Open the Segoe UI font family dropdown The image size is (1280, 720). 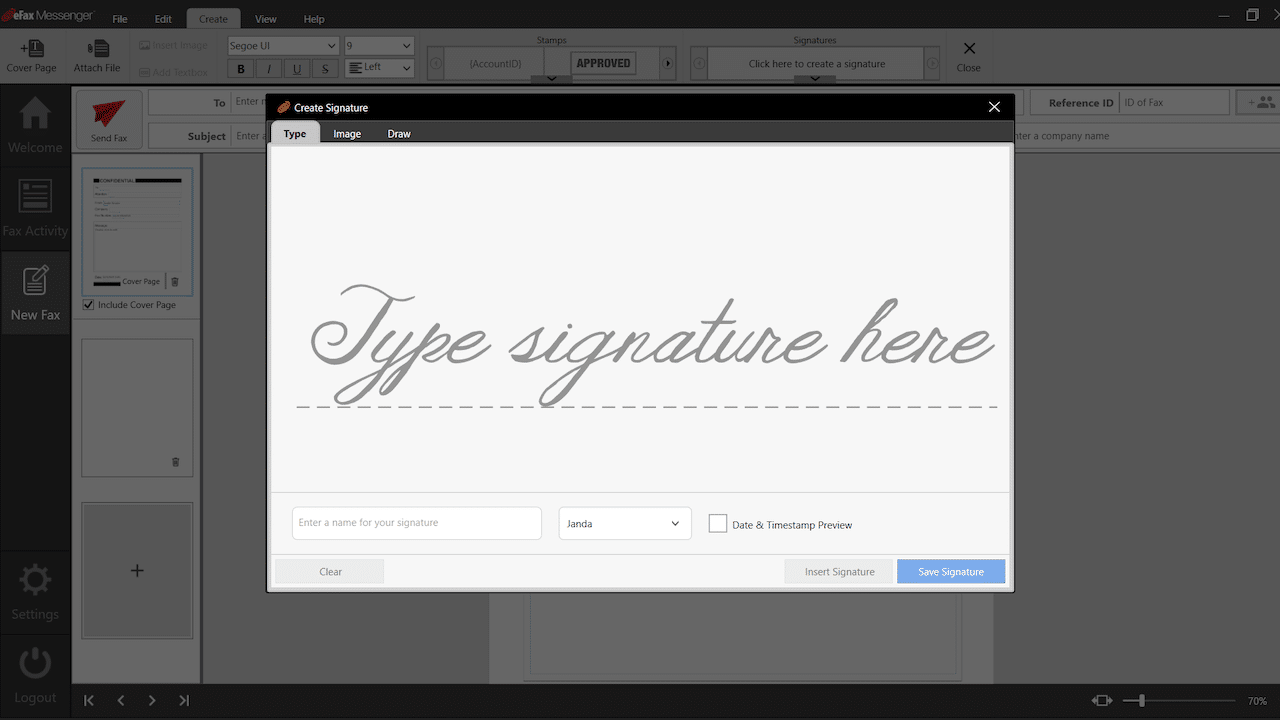[x=283, y=45]
